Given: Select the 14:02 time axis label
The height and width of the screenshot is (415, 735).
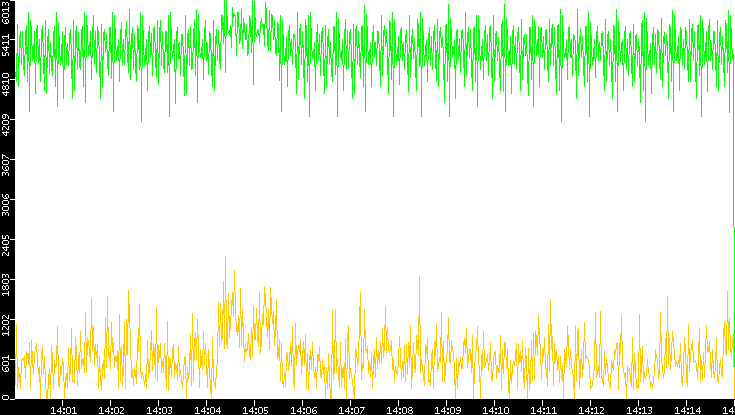Looking at the screenshot, I should click(112, 410).
